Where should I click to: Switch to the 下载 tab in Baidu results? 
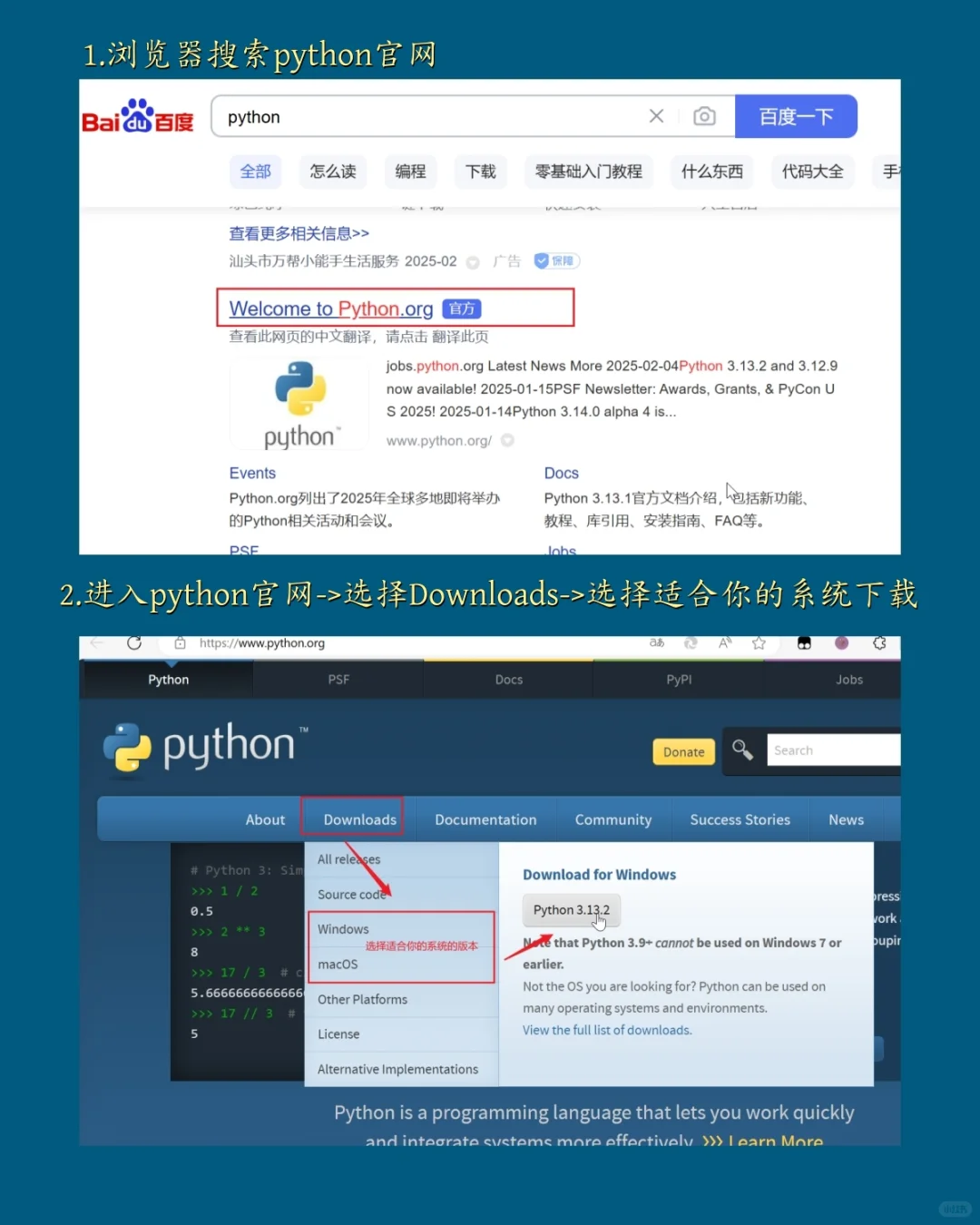(x=480, y=171)
